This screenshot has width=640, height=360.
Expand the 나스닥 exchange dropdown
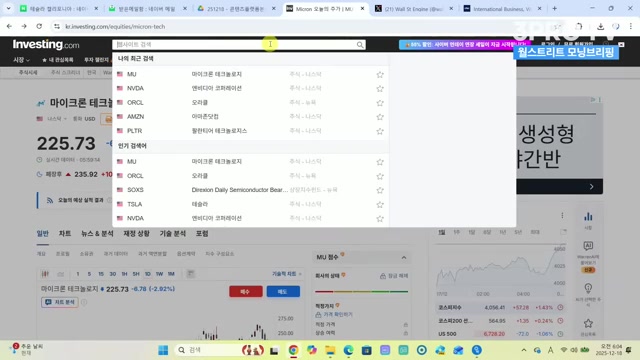(56, 119)
